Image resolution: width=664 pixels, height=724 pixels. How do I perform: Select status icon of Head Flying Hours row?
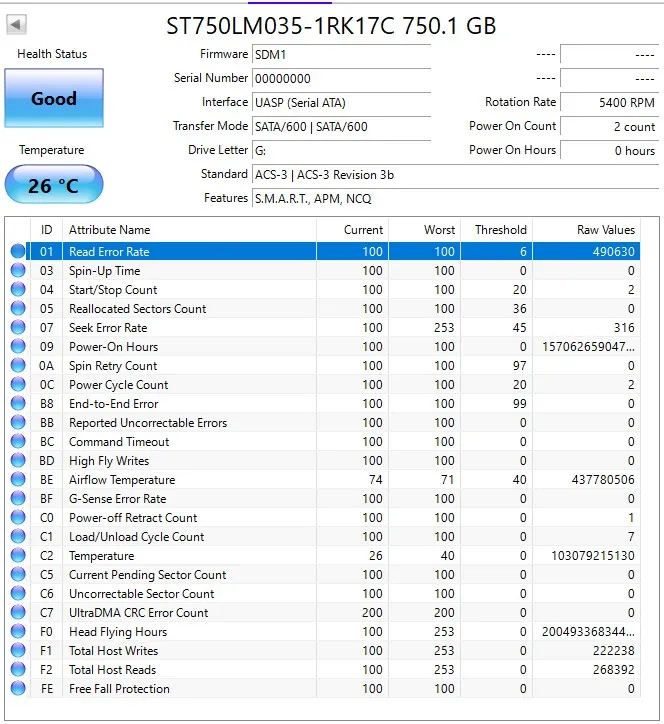tap(18, 631)
